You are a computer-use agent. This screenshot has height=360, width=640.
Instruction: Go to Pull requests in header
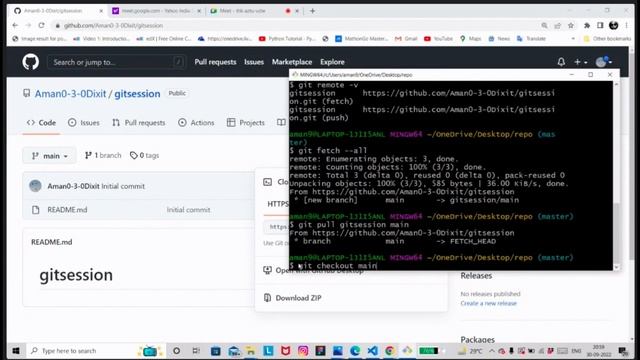coord(215,62)
